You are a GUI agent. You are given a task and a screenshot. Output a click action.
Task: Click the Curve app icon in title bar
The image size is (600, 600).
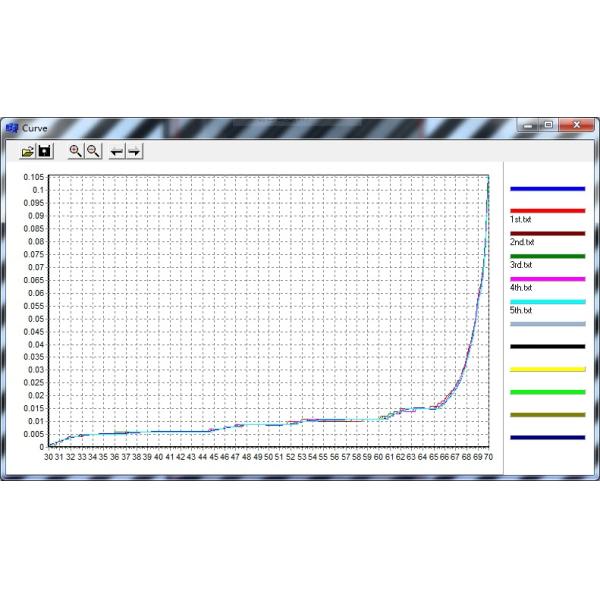point(13,127)
